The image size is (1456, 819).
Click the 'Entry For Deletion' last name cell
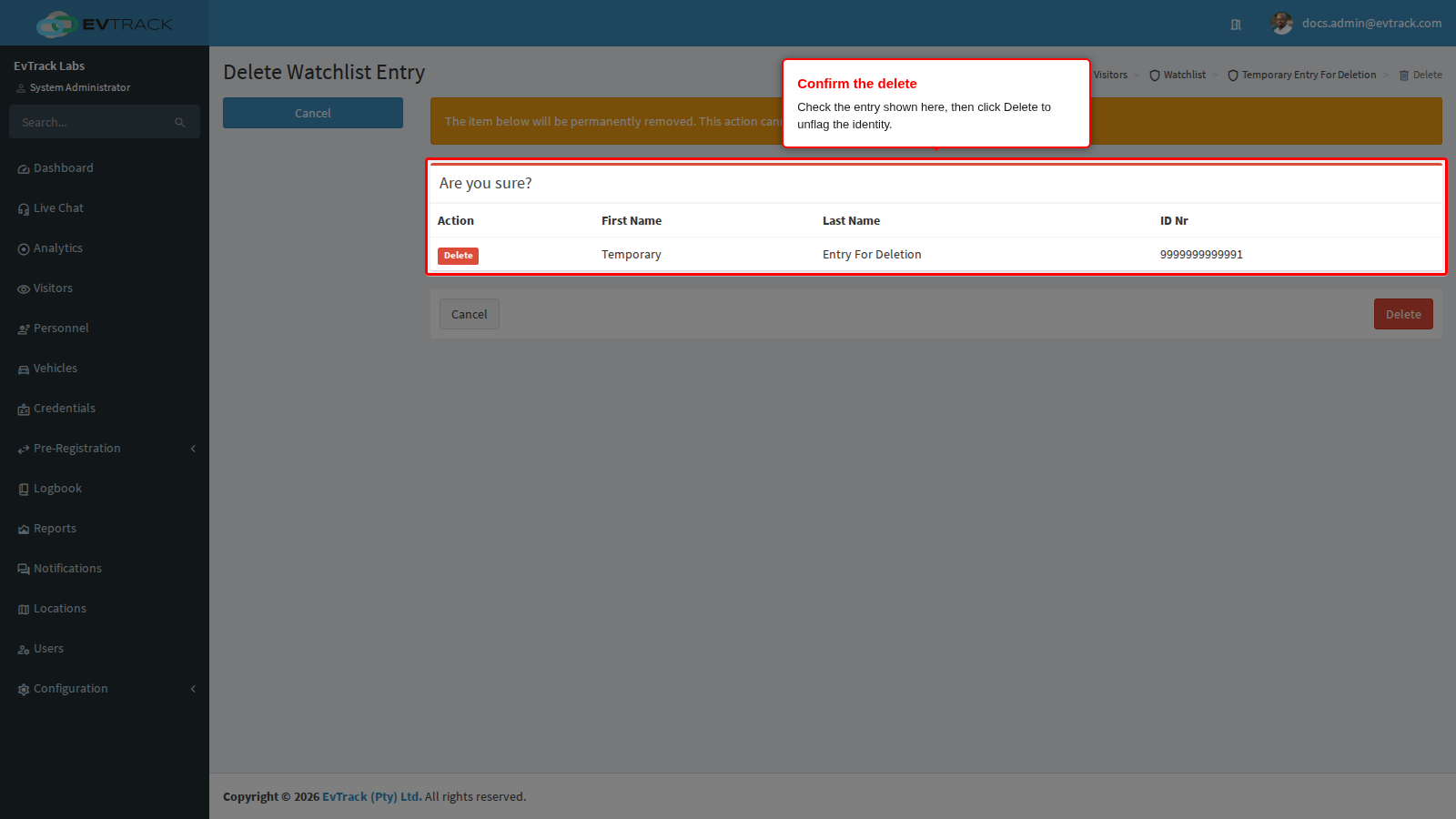tap(872, 255)
